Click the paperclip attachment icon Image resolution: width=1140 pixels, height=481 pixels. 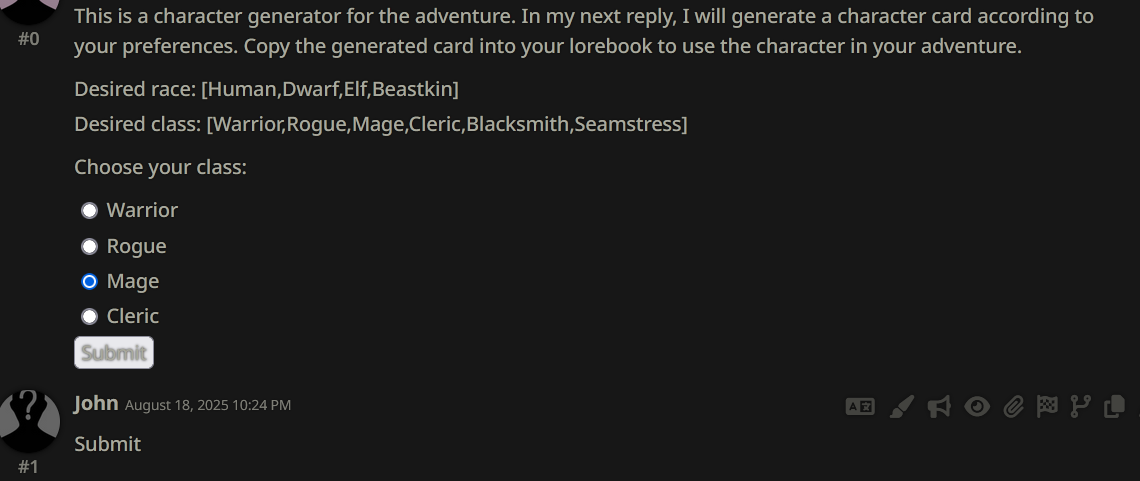click(x=1014, y=406)
